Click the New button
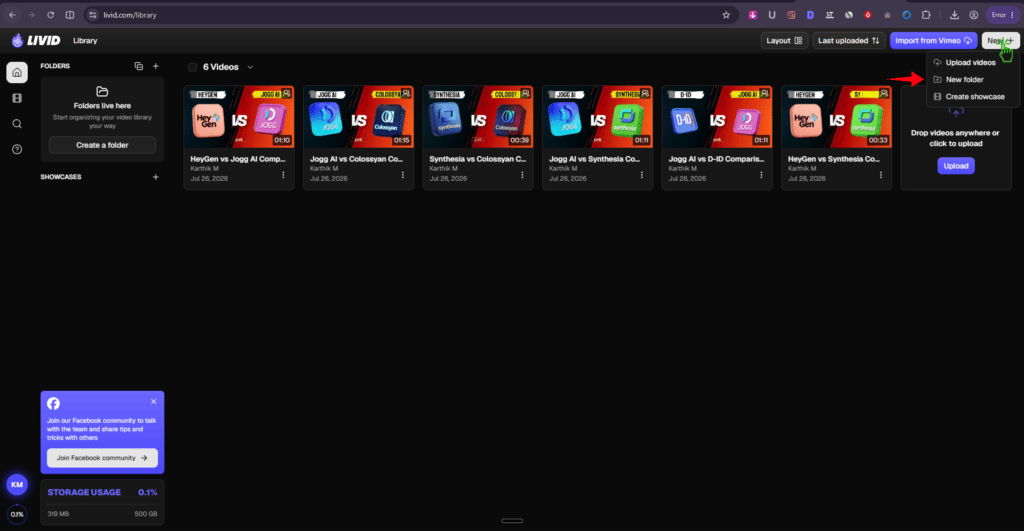 1000,40
